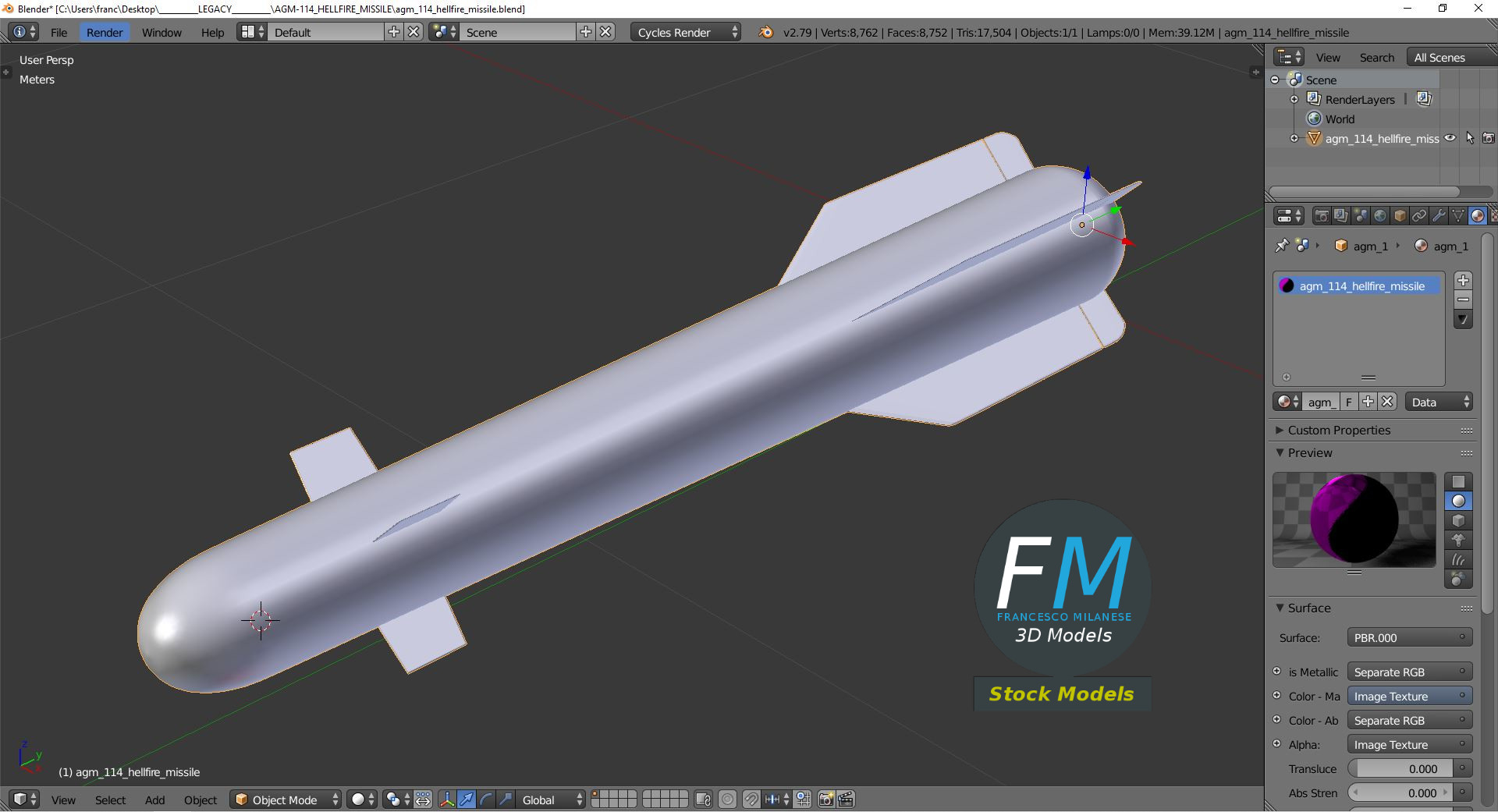The width and height of the screenshot is (1498, 812).
Task: Open the Material properties tab
Action: pyautogui.click(x=1478, y=216)
